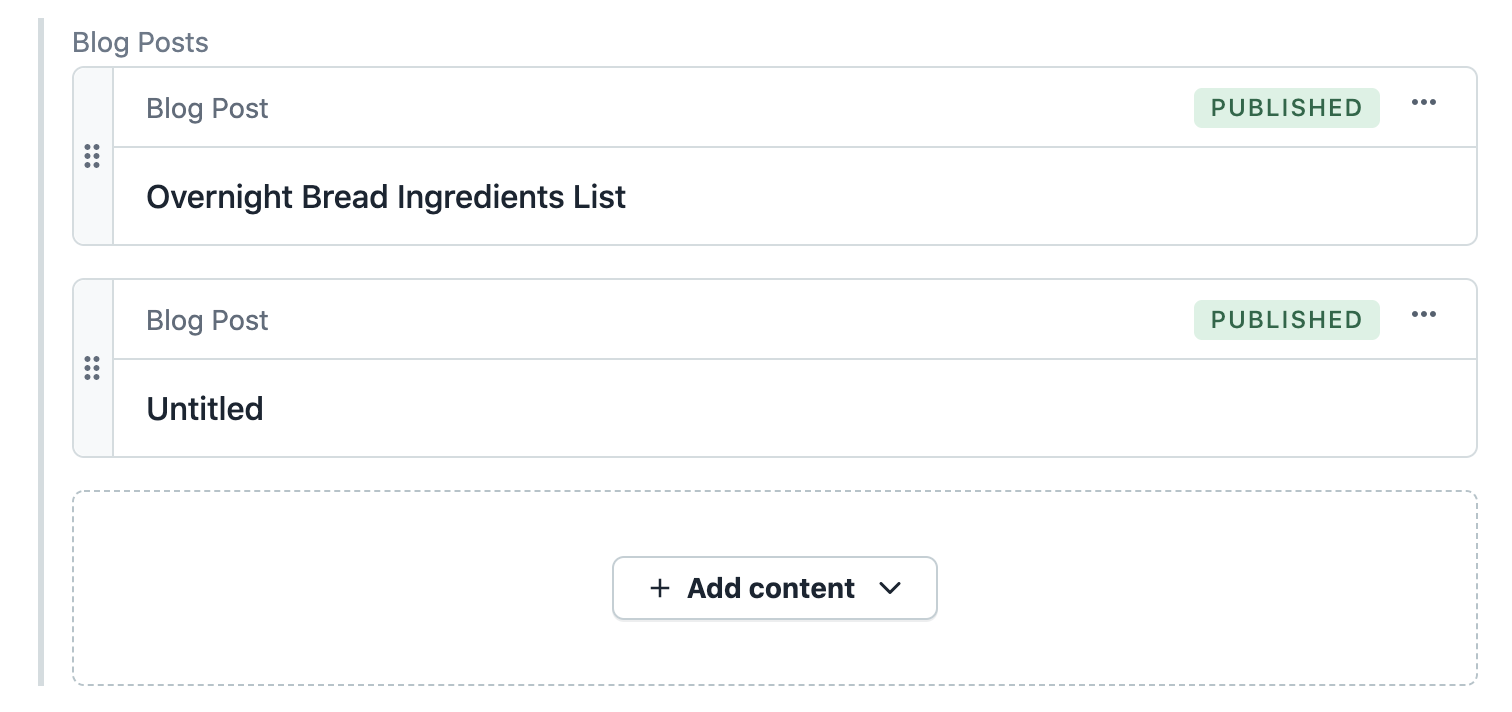Click drag handle of the Untitled post
Screen dimensions: 1512x712
92,368
